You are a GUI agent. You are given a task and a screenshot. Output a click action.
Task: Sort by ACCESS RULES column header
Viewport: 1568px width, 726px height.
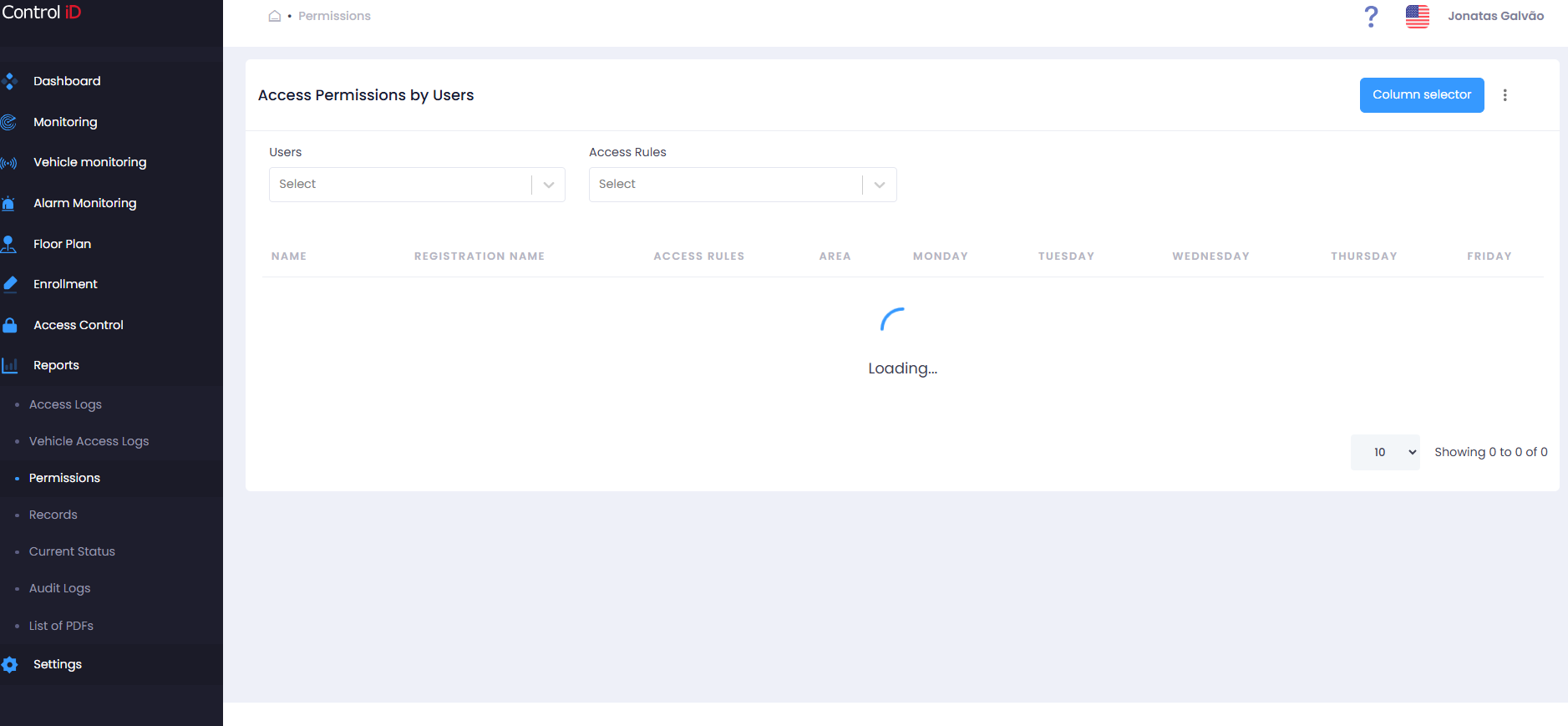pyautogui.click(x=699, y=256)
